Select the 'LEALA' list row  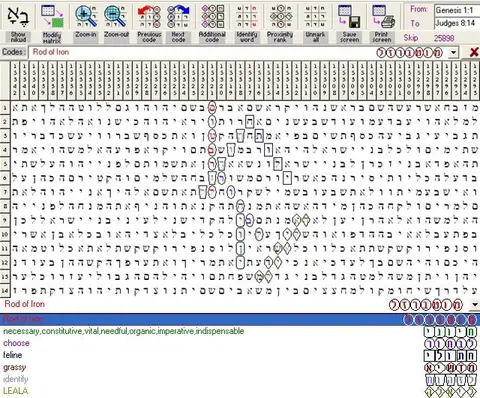(x=240, y=391)
